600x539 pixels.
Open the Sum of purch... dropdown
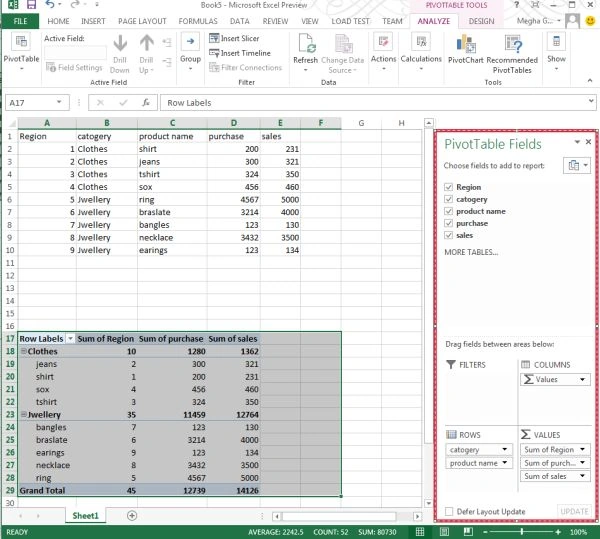[582, 463]
